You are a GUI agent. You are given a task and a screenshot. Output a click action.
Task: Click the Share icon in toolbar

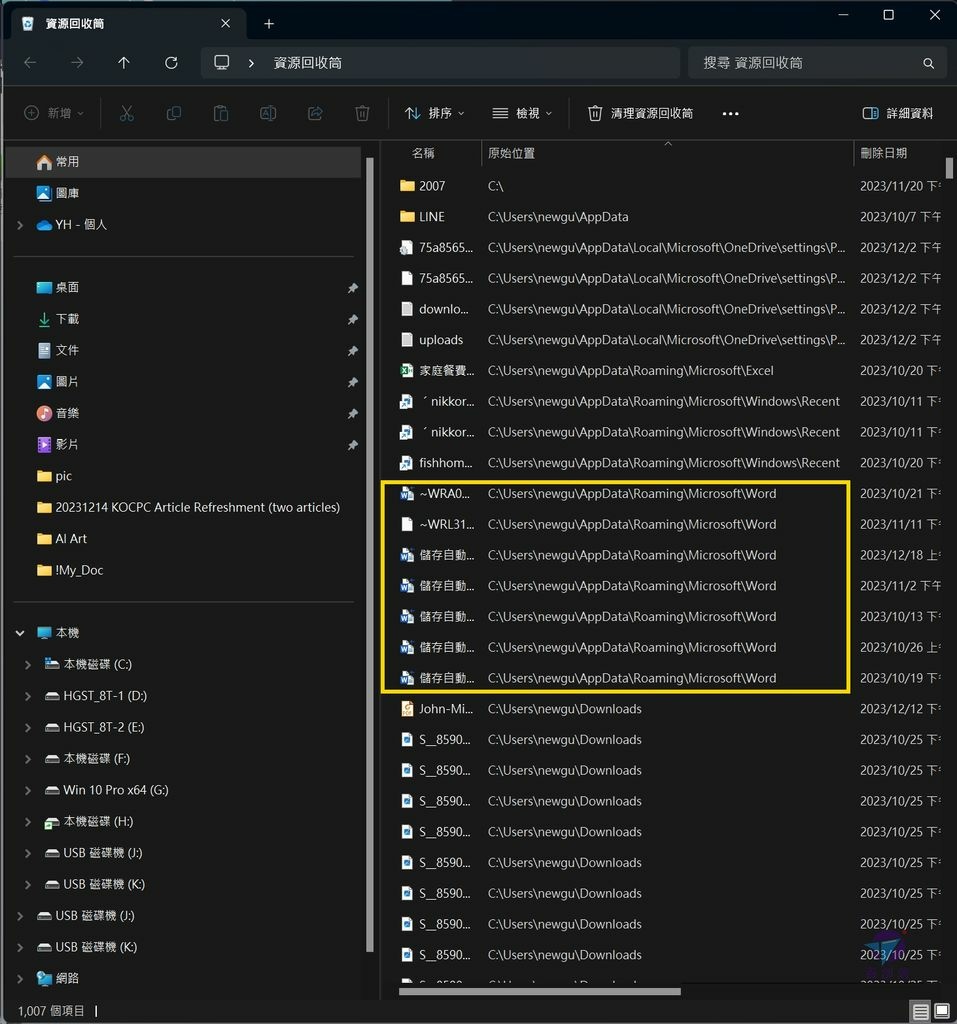[315, 114]
